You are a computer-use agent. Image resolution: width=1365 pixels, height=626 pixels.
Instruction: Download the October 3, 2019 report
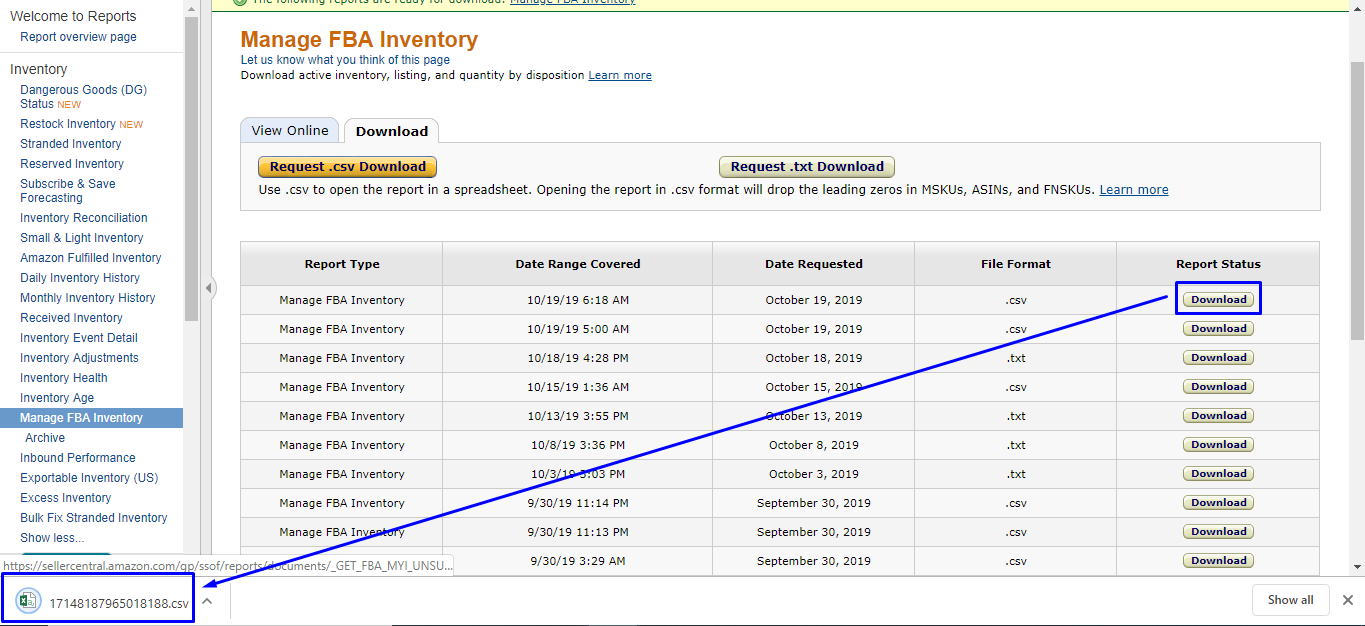point(1218,473)
